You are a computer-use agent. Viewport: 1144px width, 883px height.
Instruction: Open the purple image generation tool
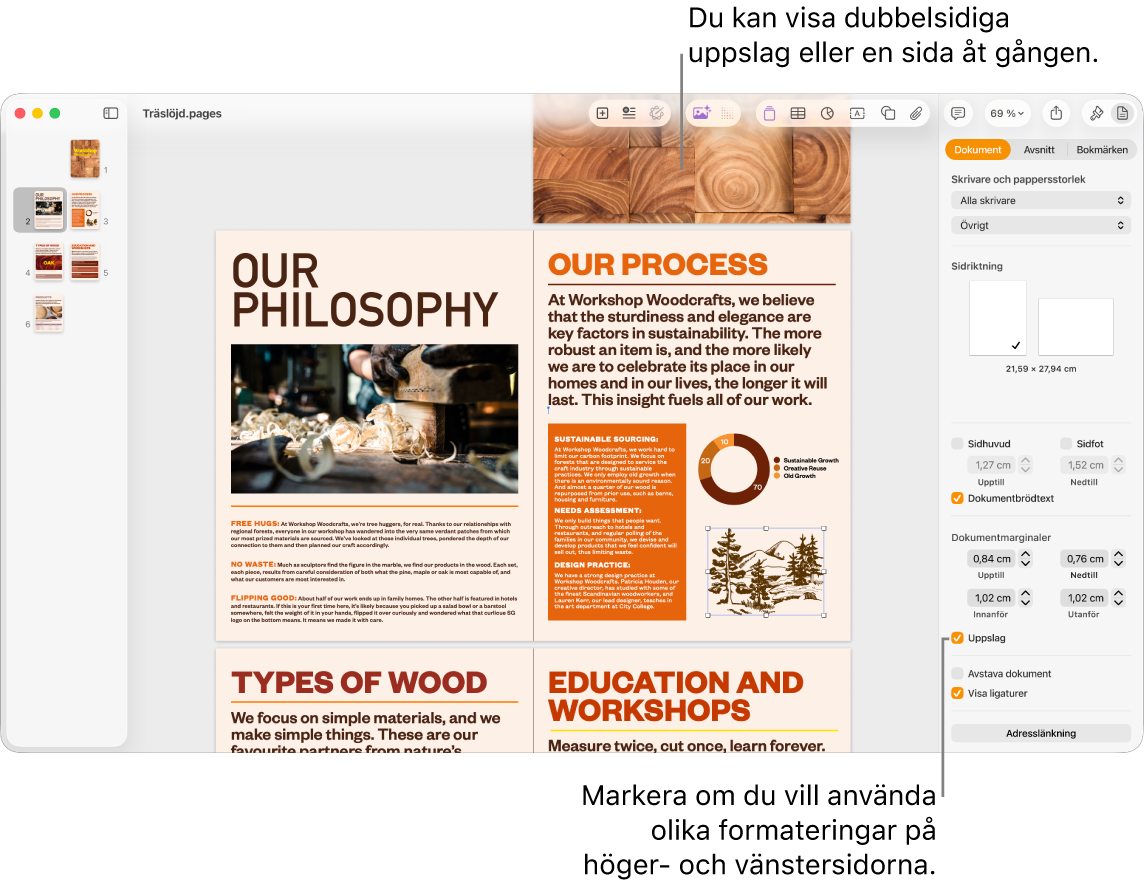pos(701,113)
